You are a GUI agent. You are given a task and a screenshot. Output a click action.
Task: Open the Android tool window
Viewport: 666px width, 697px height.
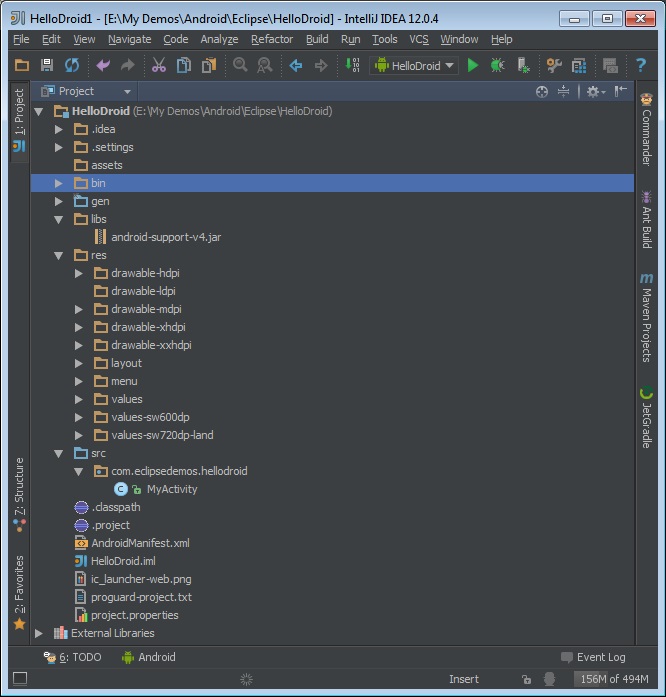148,657
